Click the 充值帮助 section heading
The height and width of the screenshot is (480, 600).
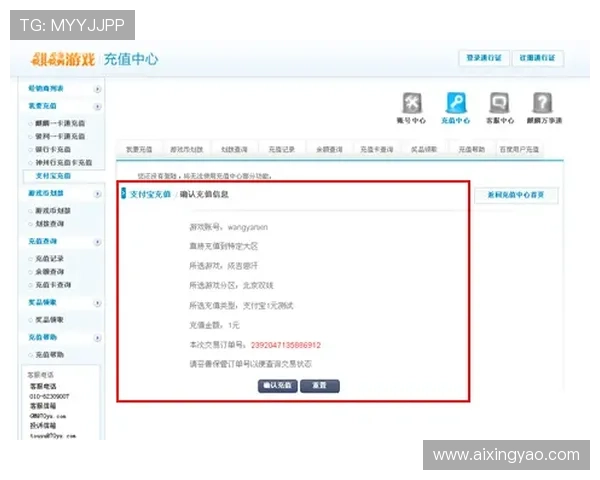pos(42,337)
